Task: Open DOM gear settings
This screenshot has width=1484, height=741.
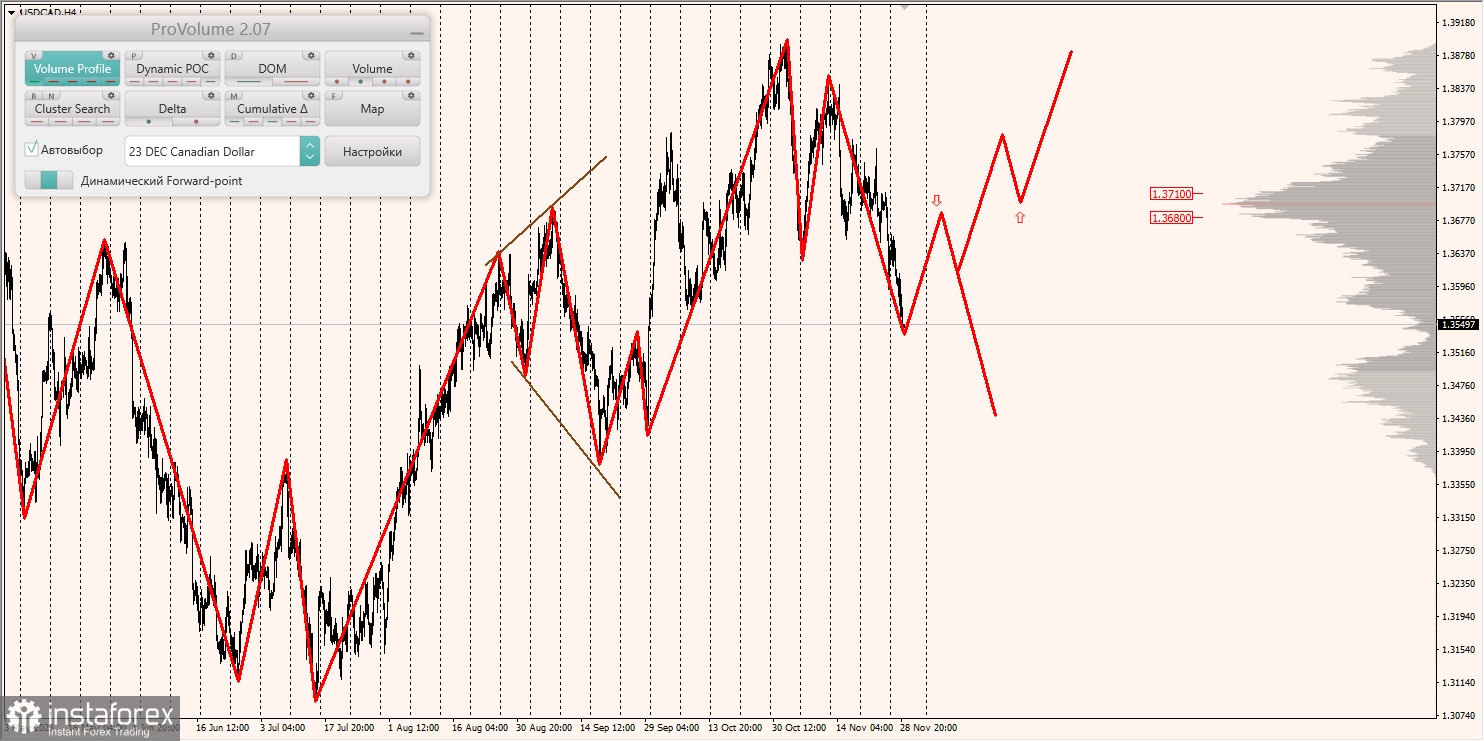Action: (311, 56)
